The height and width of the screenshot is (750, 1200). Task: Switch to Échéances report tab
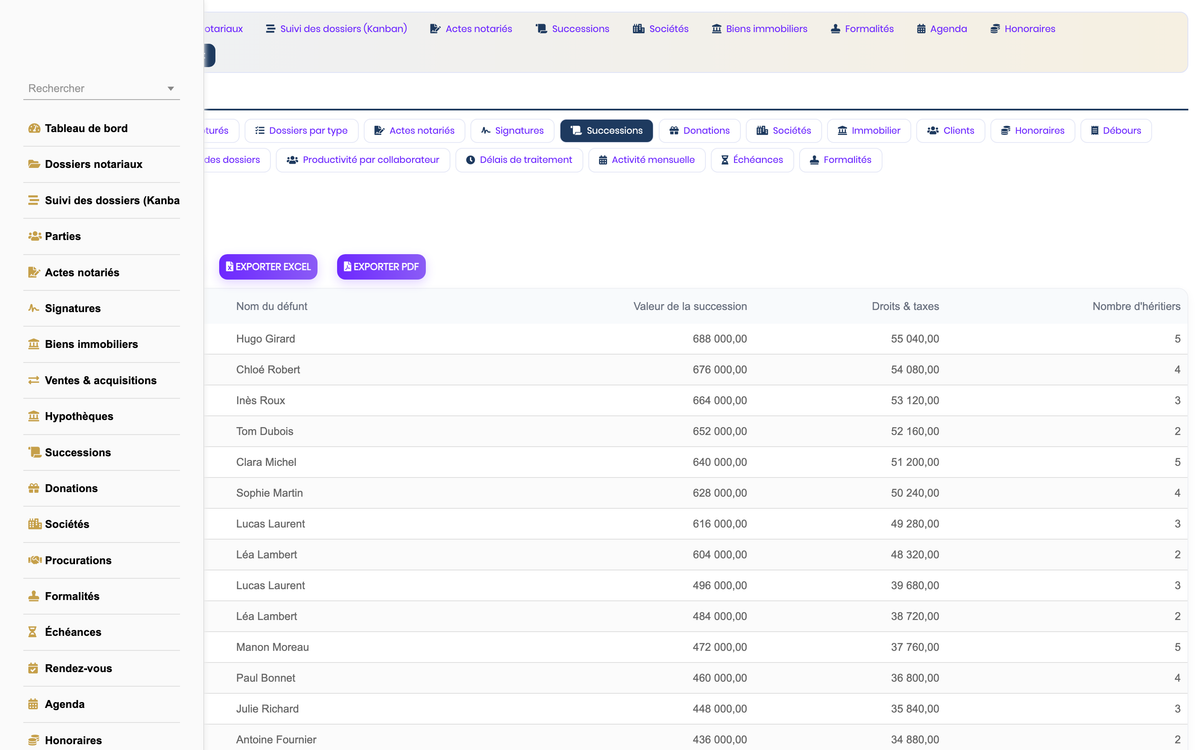pos(752,160)
